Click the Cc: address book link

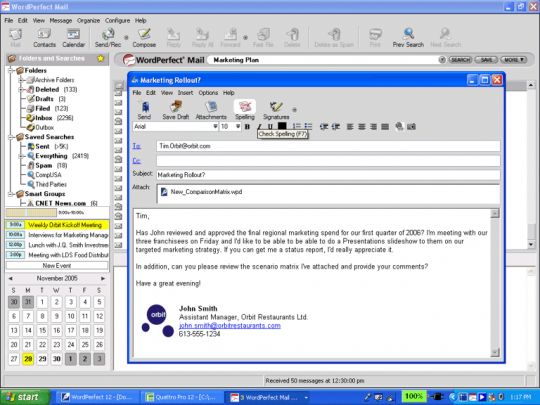pos(136,161)
